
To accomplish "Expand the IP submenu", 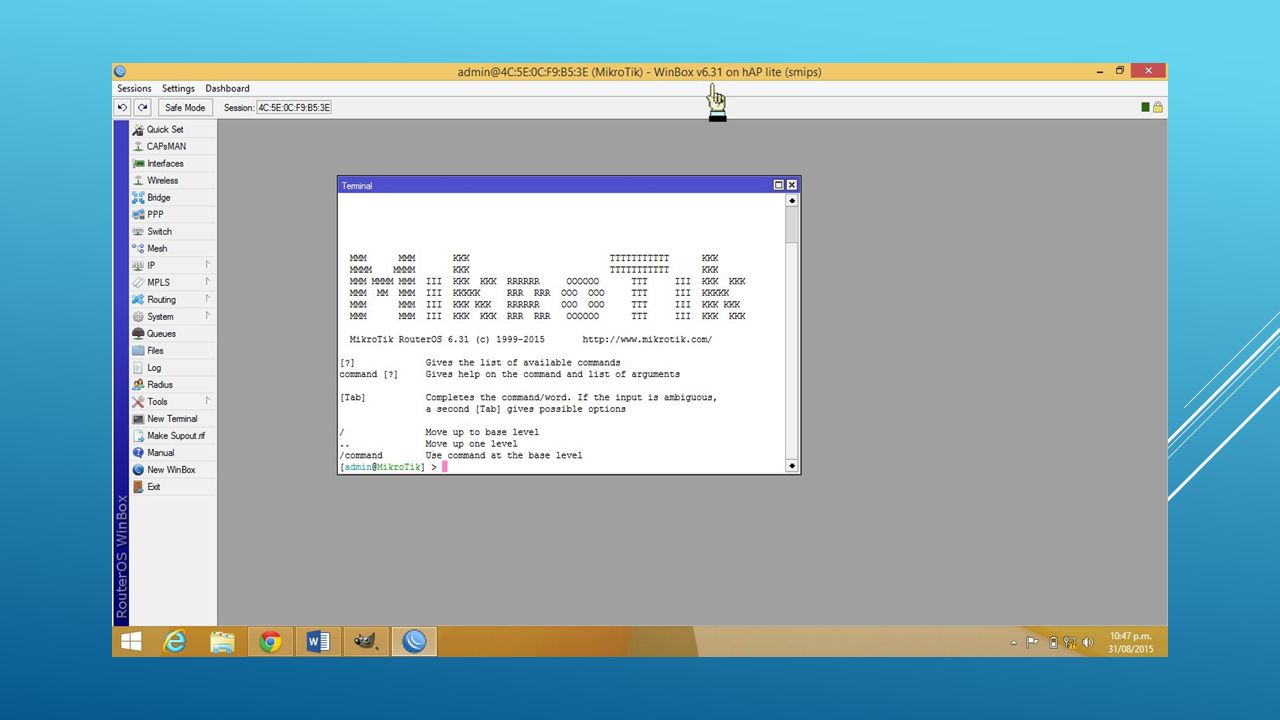I will (x=208, y=265).
